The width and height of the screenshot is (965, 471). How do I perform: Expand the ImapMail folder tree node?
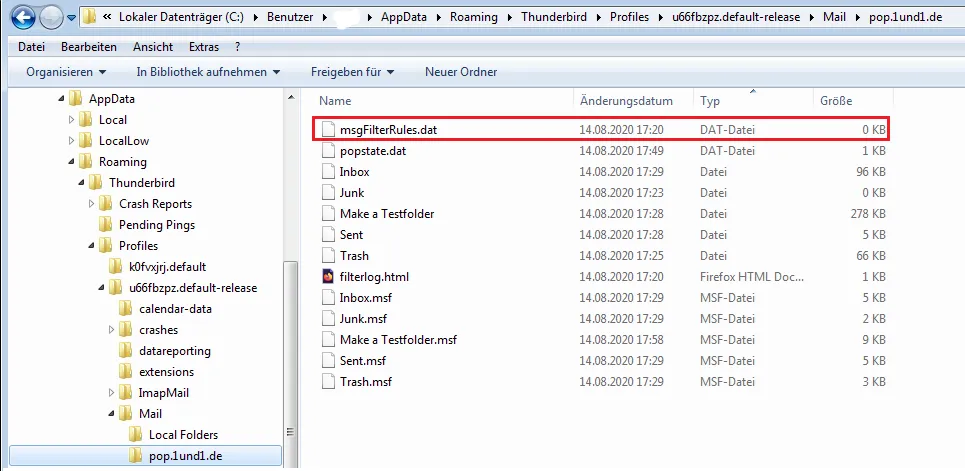coord(111,393)
